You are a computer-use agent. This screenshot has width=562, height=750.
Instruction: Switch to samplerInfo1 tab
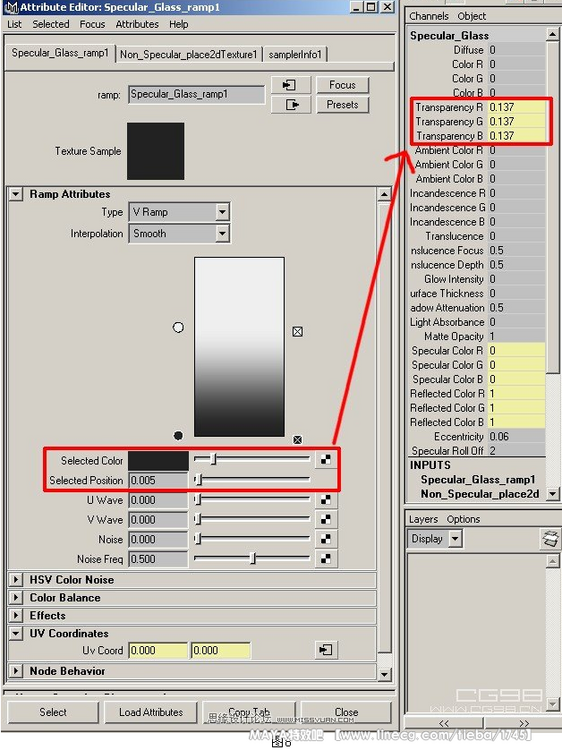[295, 55]
